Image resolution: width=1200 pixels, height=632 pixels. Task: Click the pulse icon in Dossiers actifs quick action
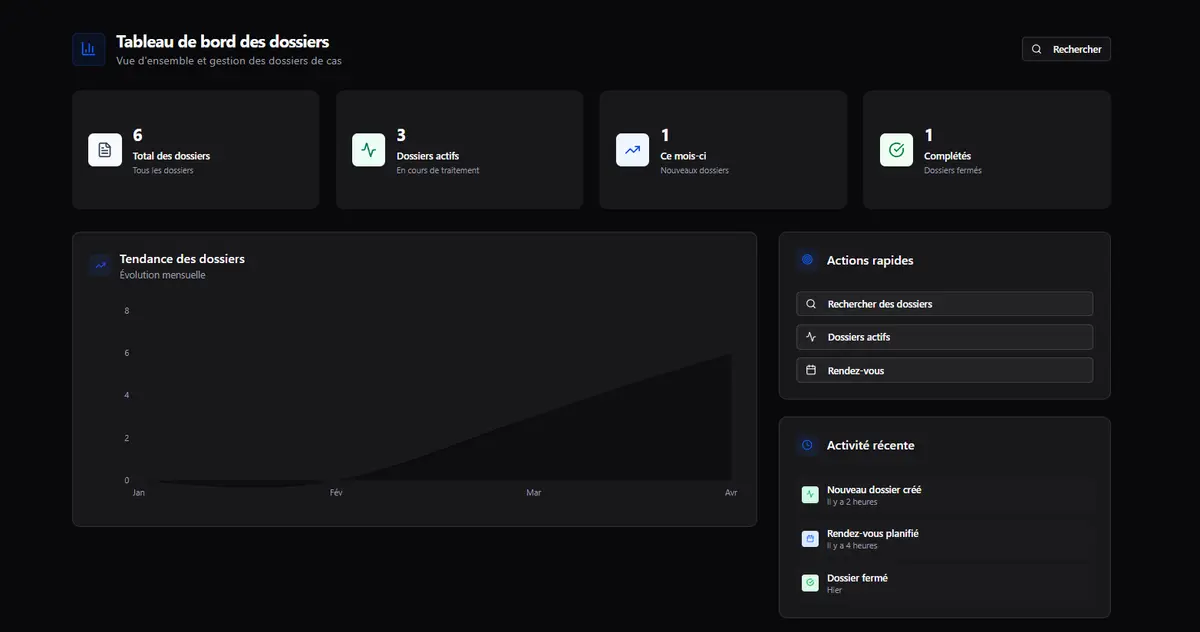pos(811,337)
